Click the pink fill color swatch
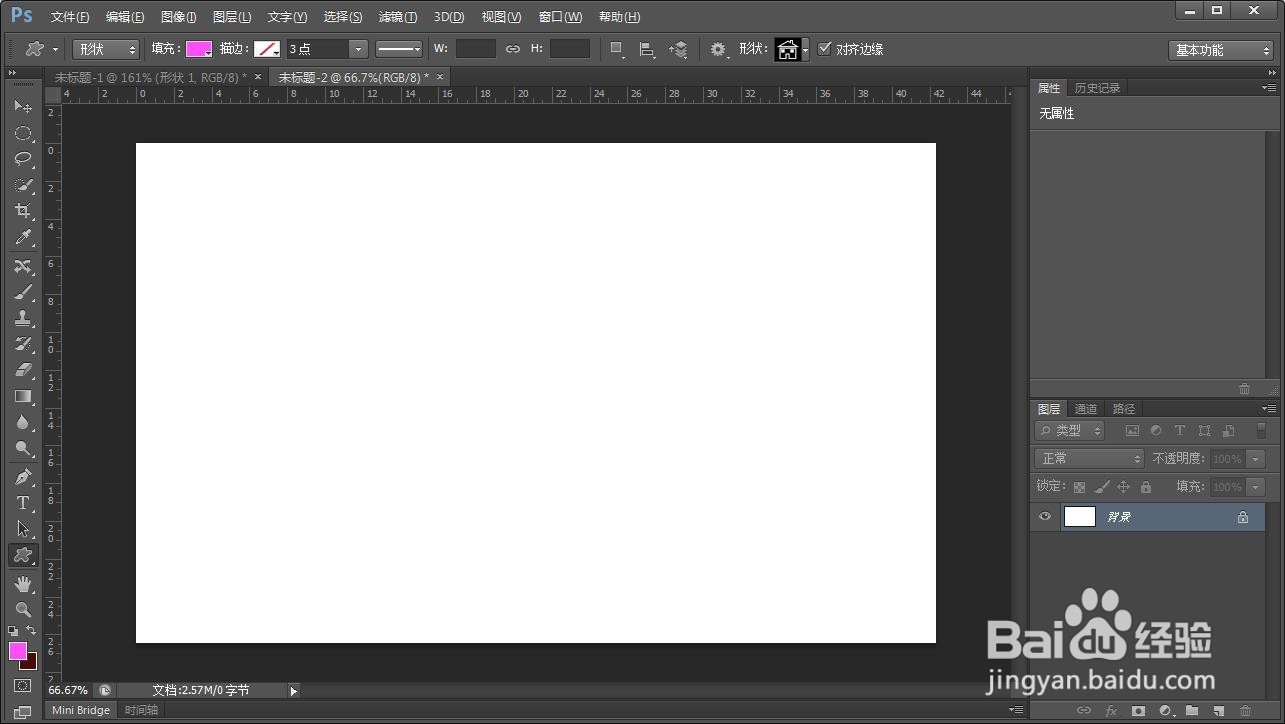The height and width of the screenshot is (724, 1285). pyautogui.click(x=199, y=49)
